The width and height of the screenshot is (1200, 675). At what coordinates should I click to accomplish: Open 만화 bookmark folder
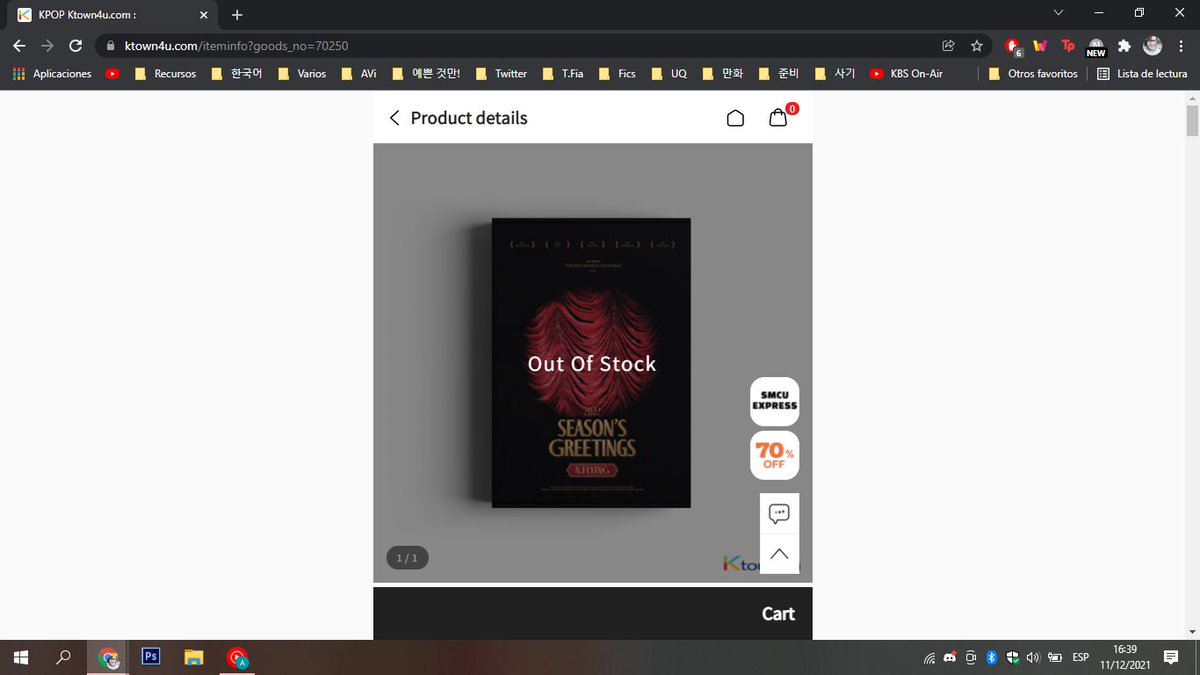click(x=723, y=74)
